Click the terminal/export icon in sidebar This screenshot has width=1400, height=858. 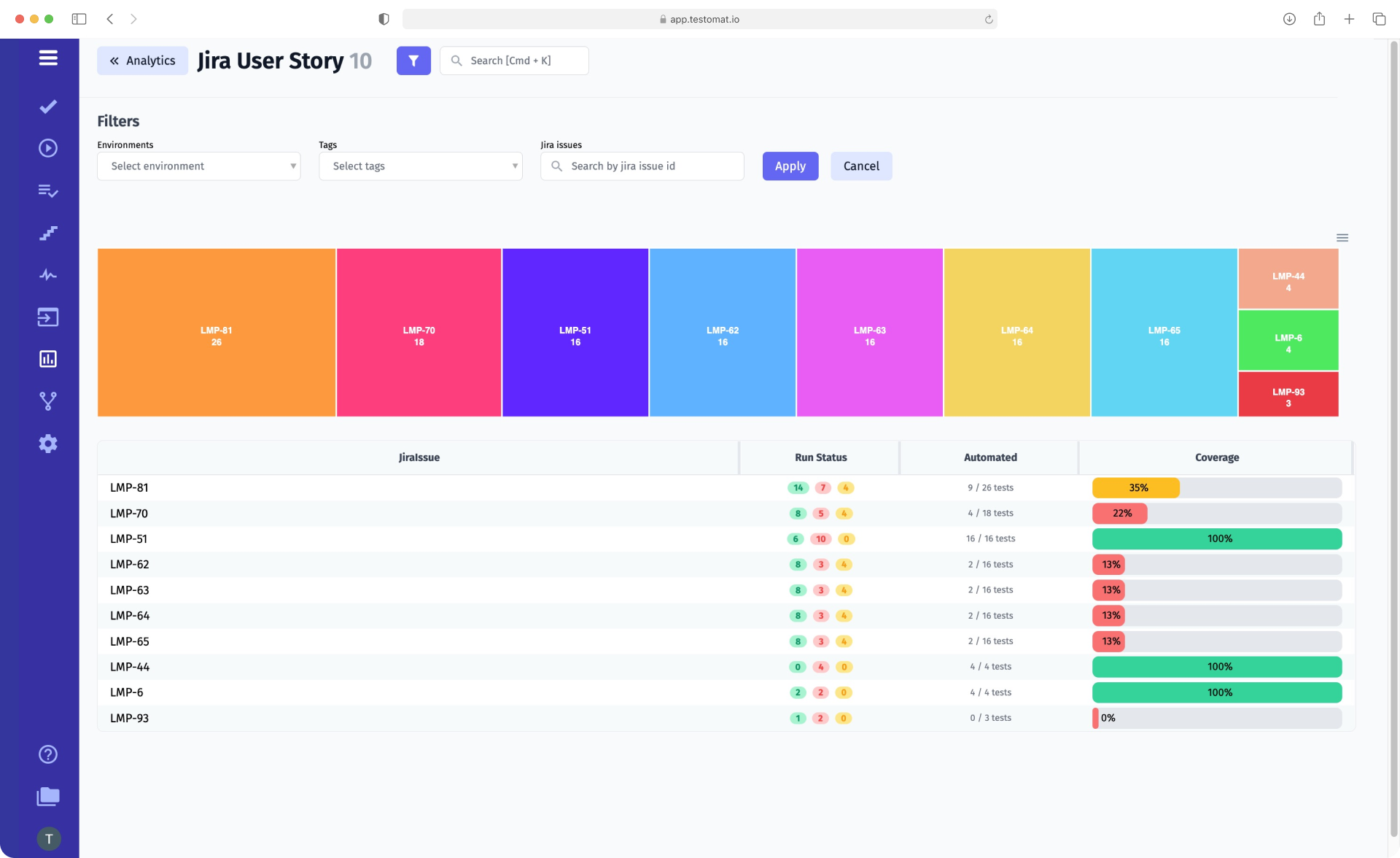[47, 316]
